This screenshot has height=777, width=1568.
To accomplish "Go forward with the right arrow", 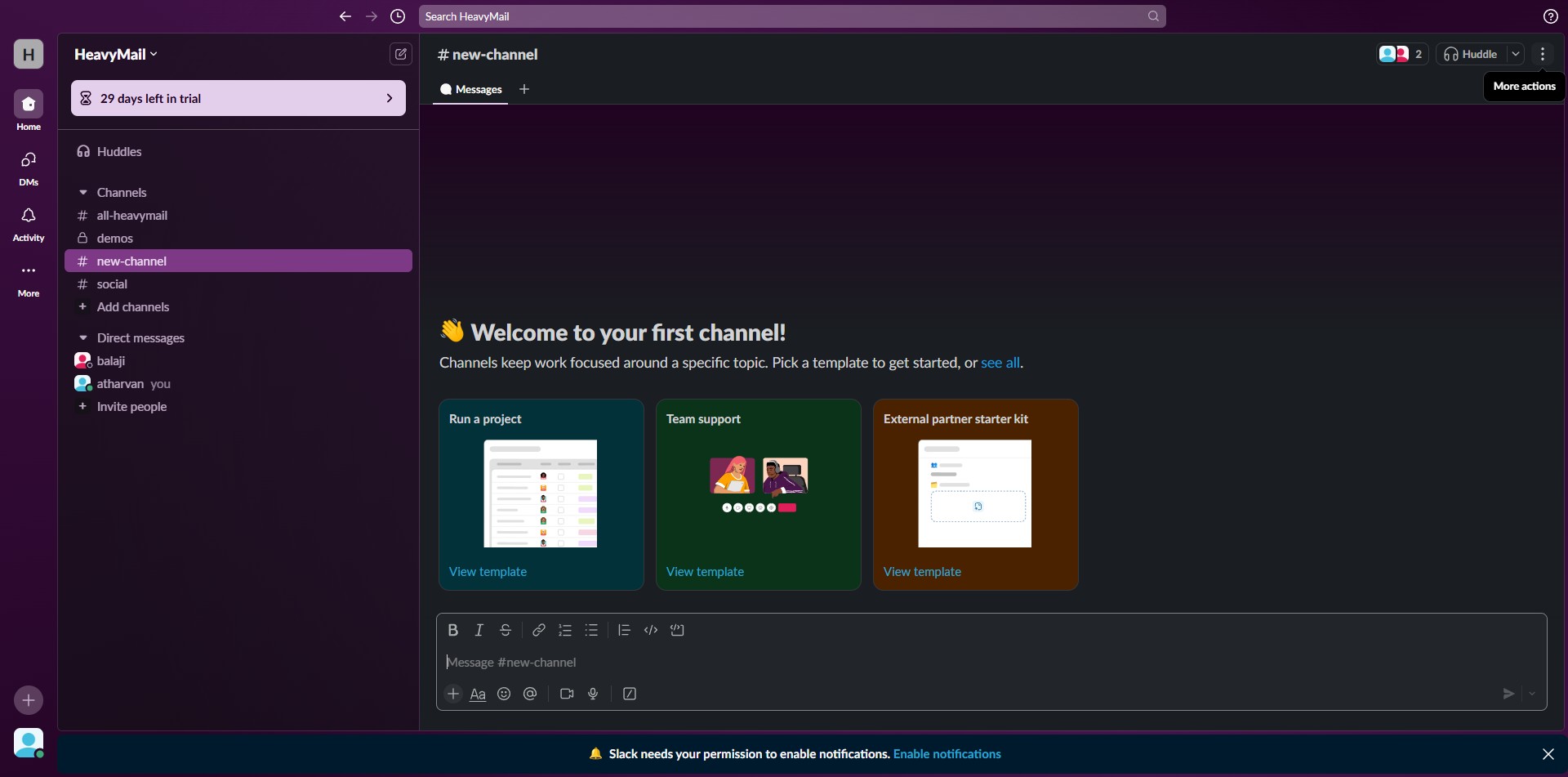I will 372,16.
